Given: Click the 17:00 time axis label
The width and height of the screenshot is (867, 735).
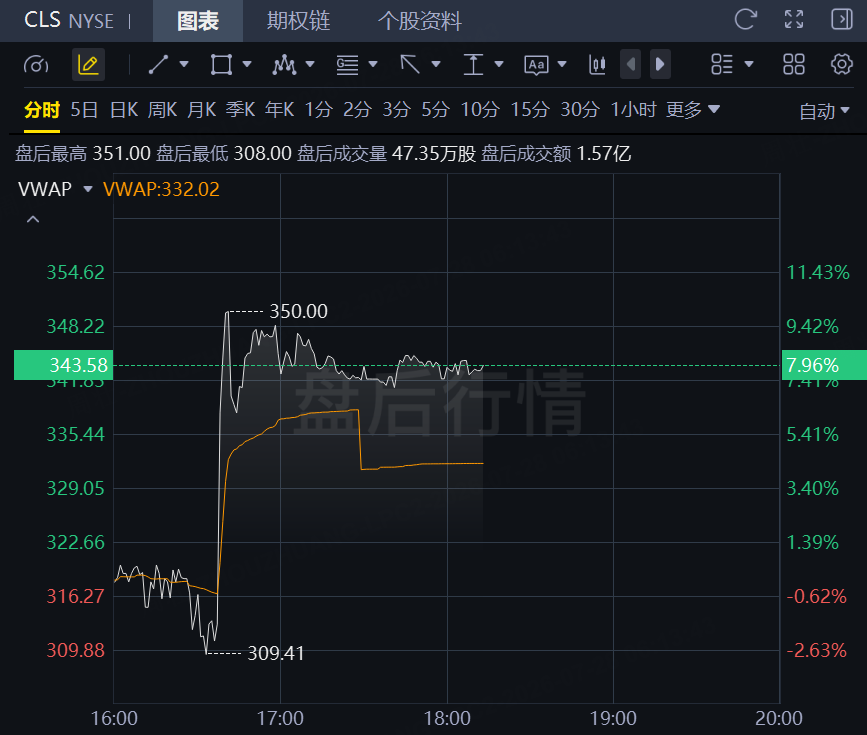Looking at the screenshot, I should pos(280,718).
